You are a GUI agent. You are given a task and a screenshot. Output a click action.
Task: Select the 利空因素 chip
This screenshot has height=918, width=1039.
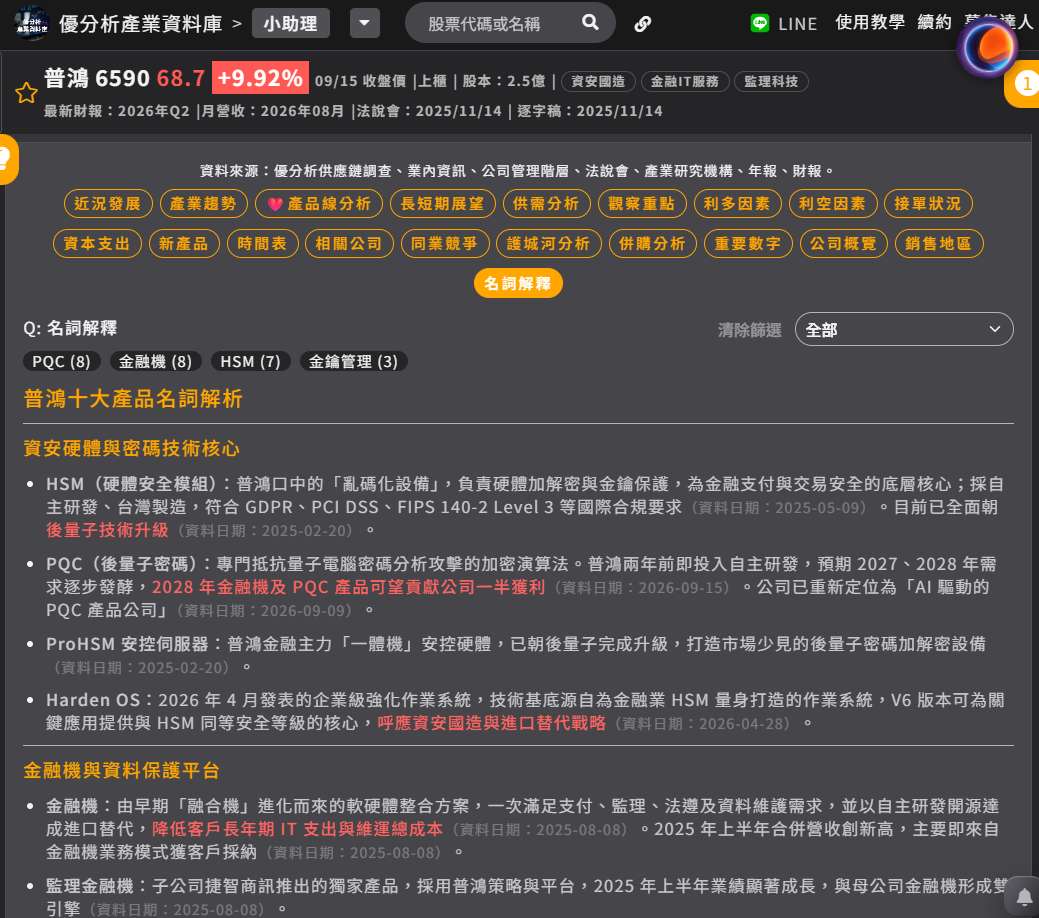click(x=832, y=203)
